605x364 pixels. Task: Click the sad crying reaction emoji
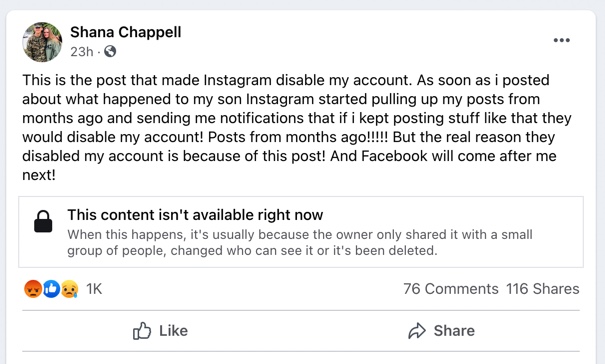tap(69, 289)
